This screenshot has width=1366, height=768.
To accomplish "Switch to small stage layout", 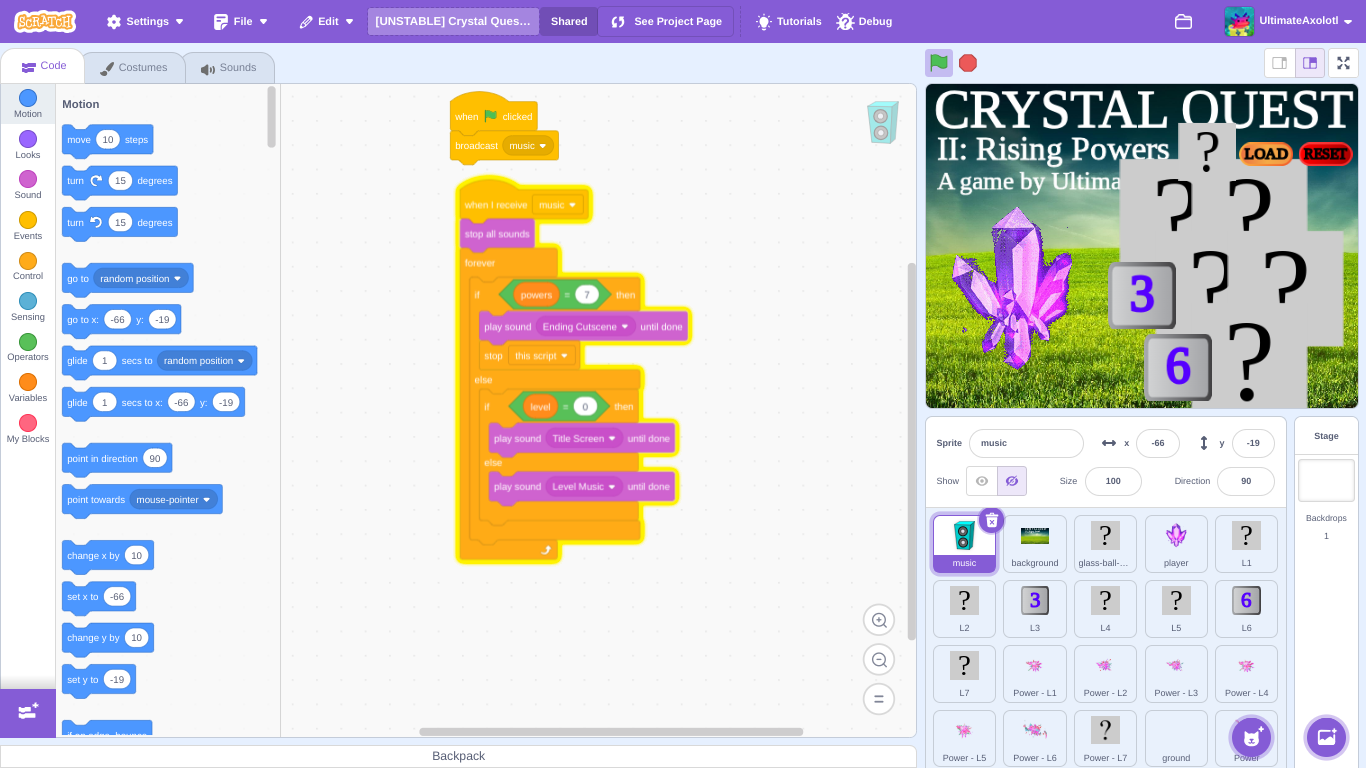I will tap(1279, 63).
